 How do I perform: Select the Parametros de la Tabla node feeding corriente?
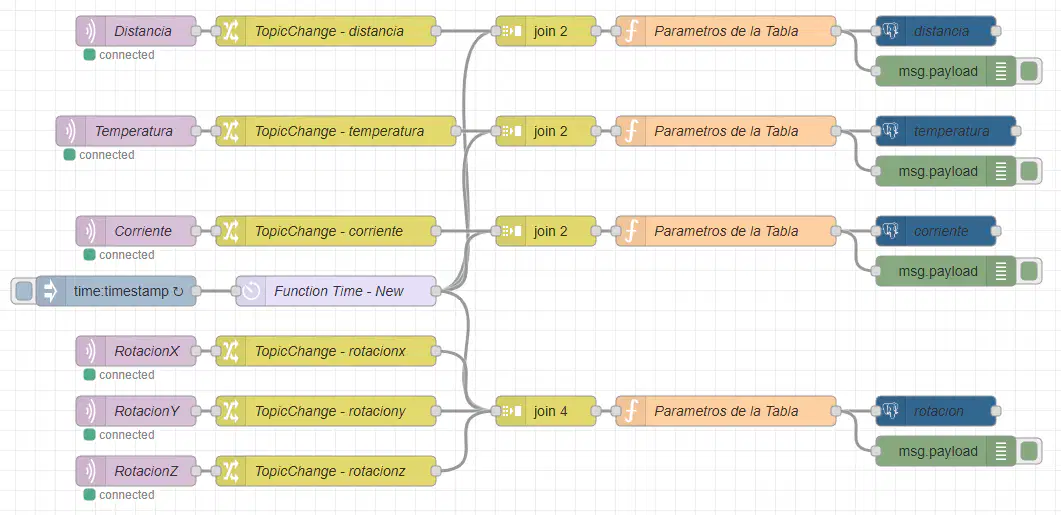click(x=726, y=231)
